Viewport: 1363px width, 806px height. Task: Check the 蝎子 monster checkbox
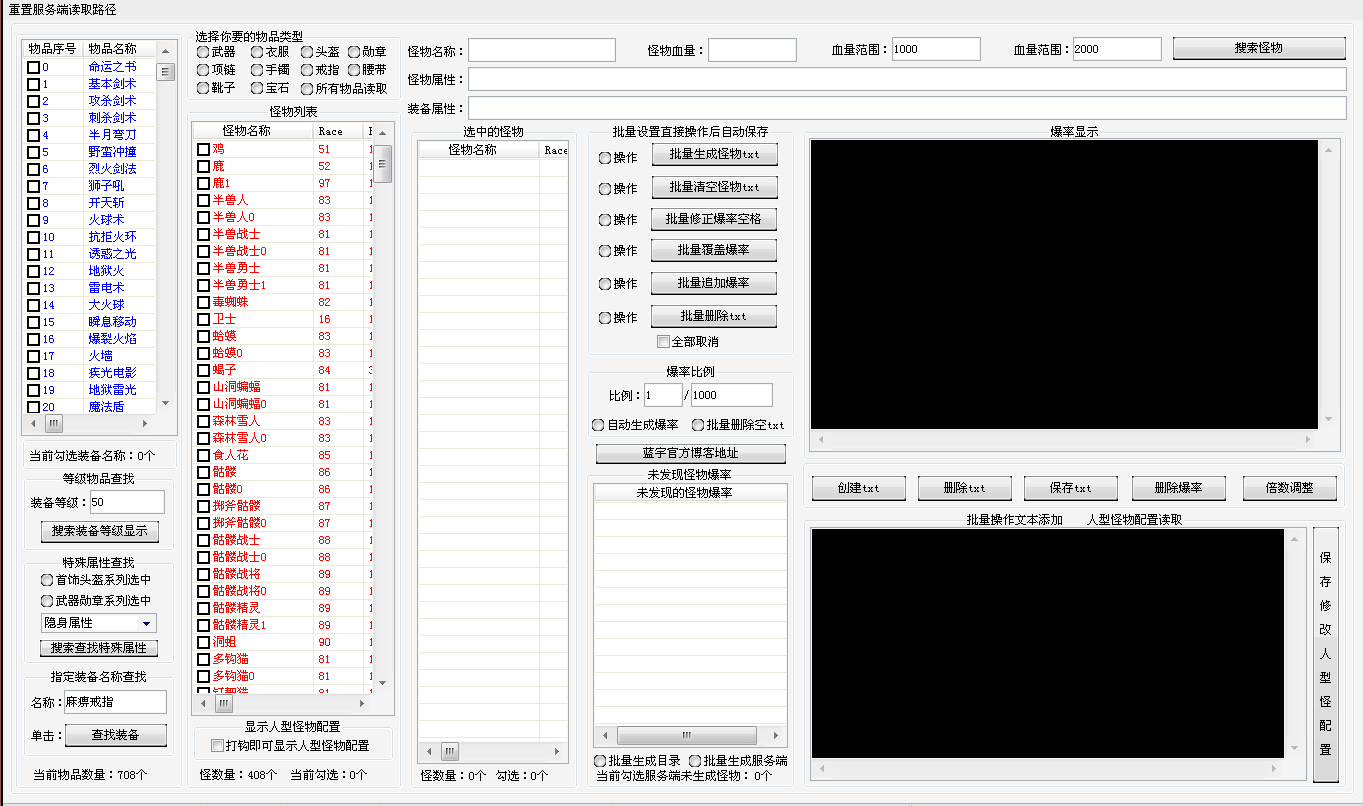pyautogui.click(x=203, y=370)
